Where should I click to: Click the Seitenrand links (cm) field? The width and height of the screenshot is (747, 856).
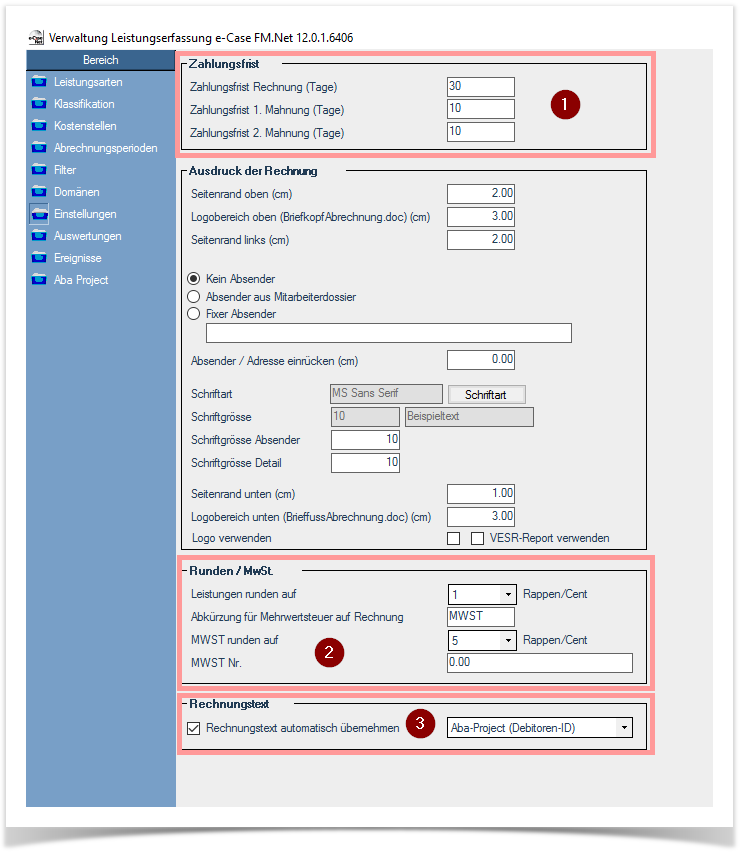[481, 239]
